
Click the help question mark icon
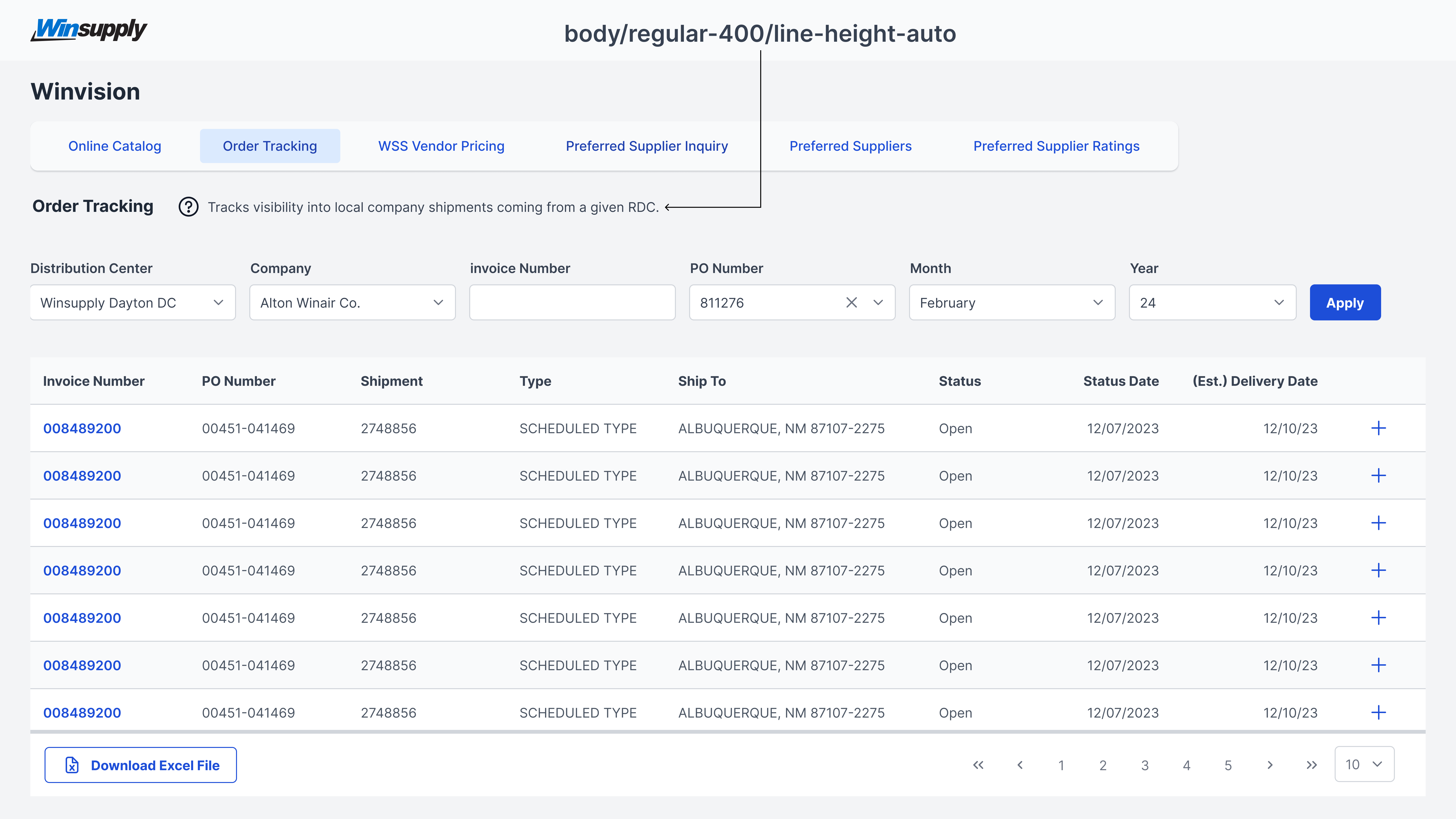click(188, 207)
